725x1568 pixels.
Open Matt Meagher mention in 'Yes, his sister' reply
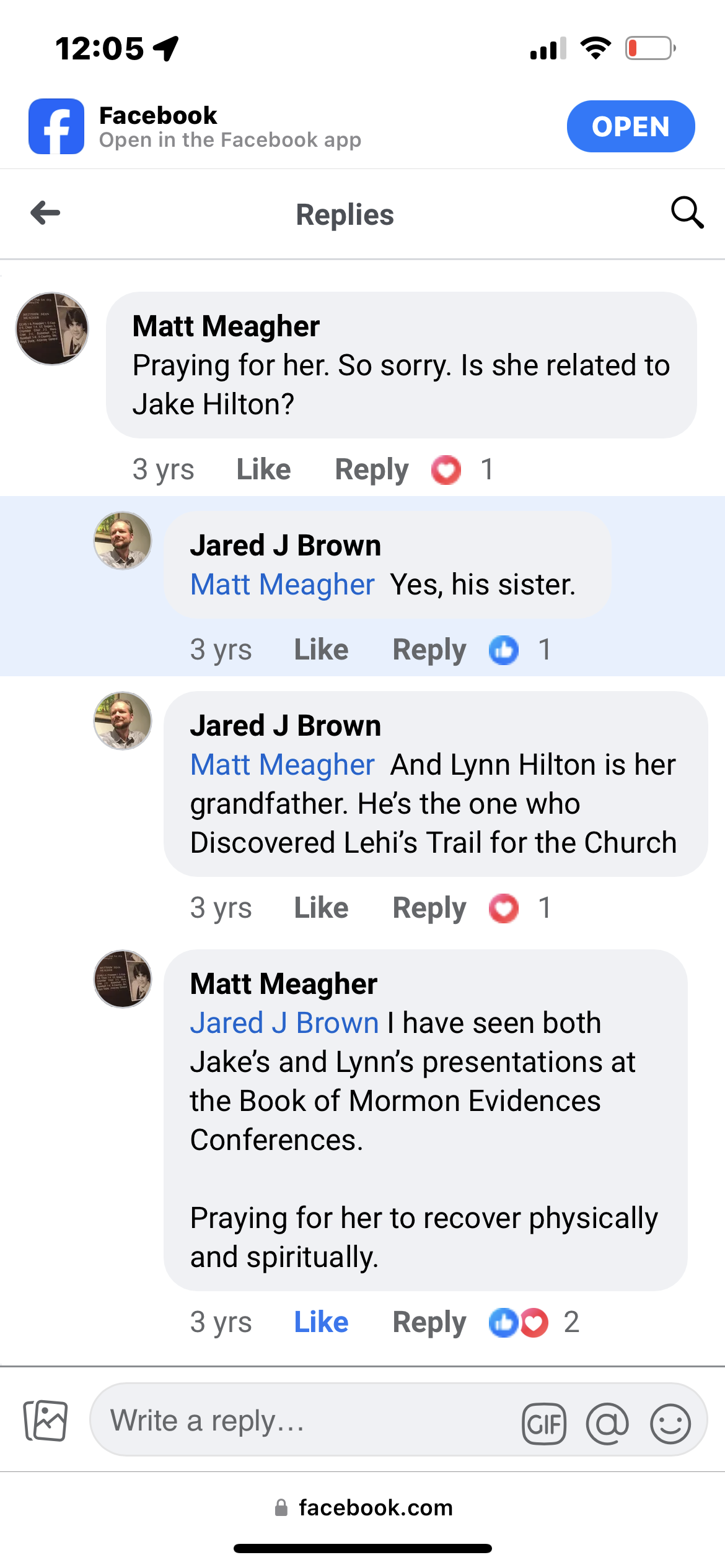[x=282, y=585]
